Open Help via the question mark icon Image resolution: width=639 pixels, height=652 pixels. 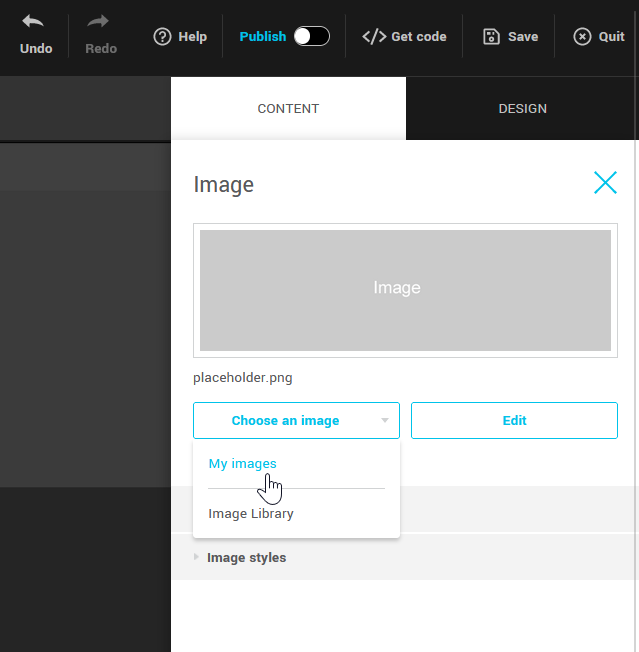[x=162, y=37]
